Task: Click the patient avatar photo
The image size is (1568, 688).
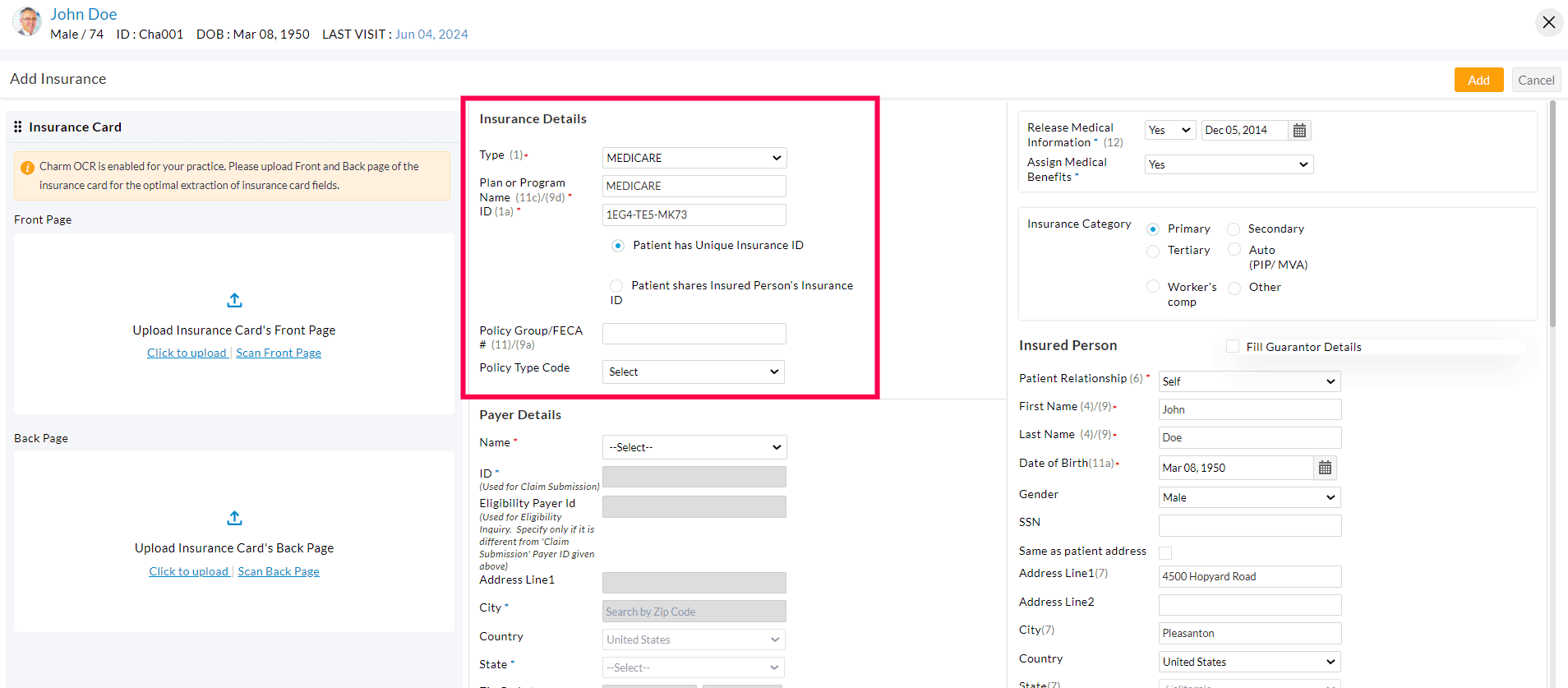Action: 27,22
